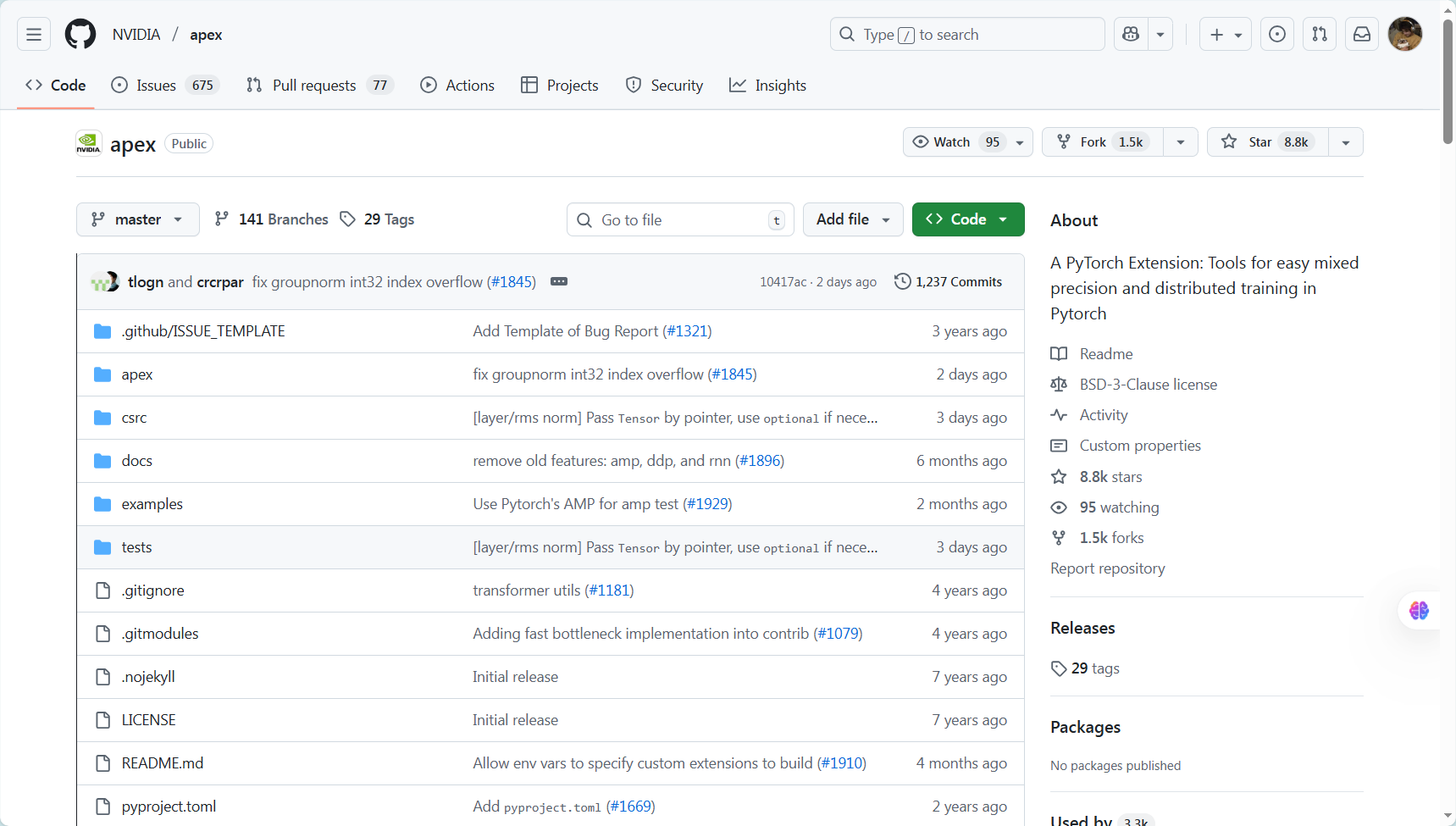View the 29 Tags link near branches
Image resolution: width=1456 pixels, height=826 pixels.
point(377,219)
